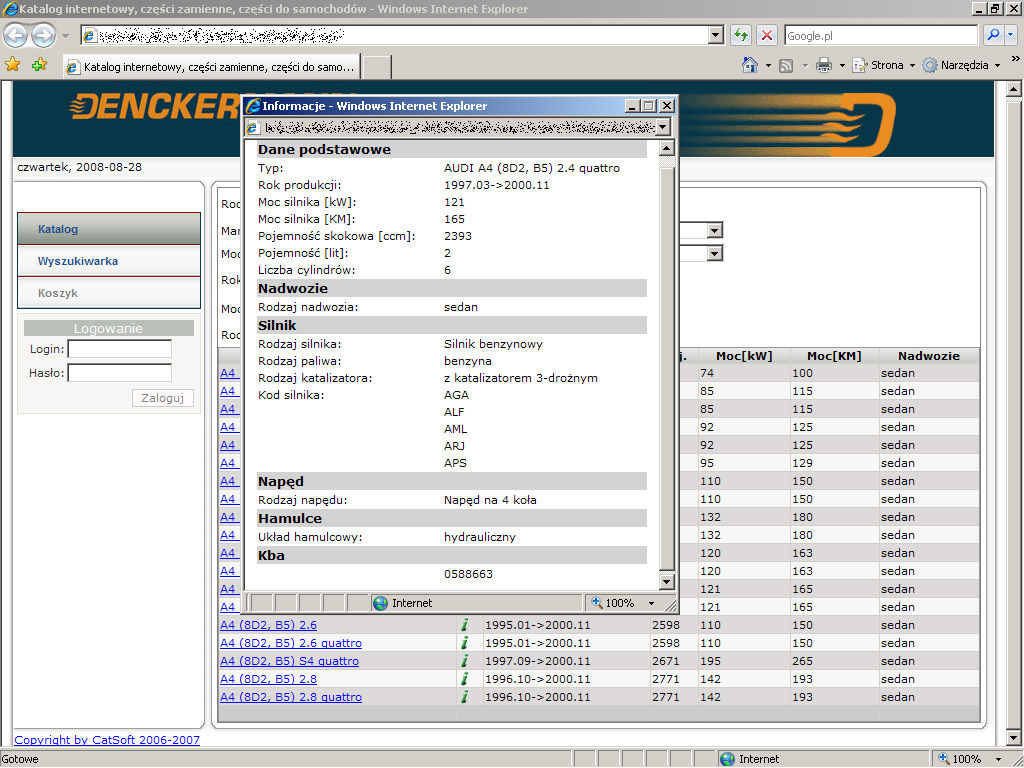Go back using the browser Back arrow

[16, 35]
